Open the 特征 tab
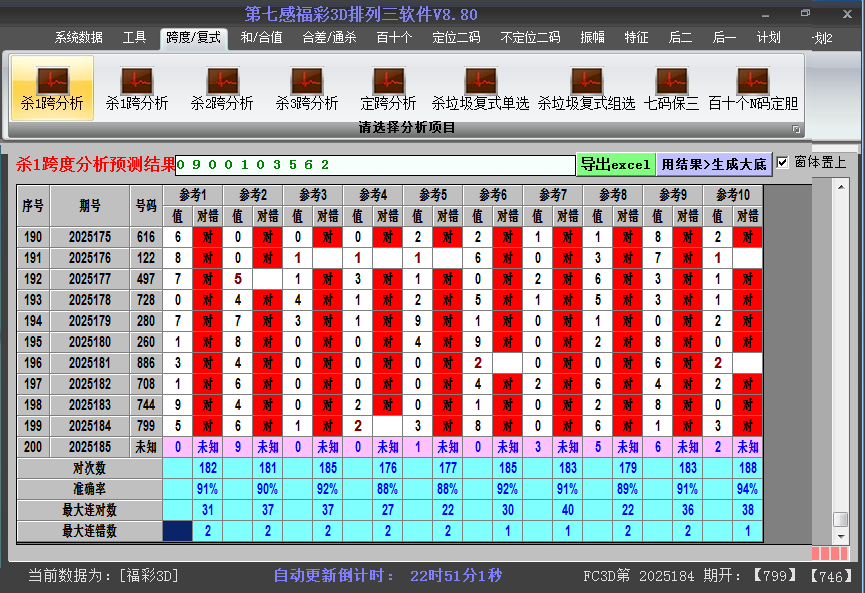 (x=636, y=38)
